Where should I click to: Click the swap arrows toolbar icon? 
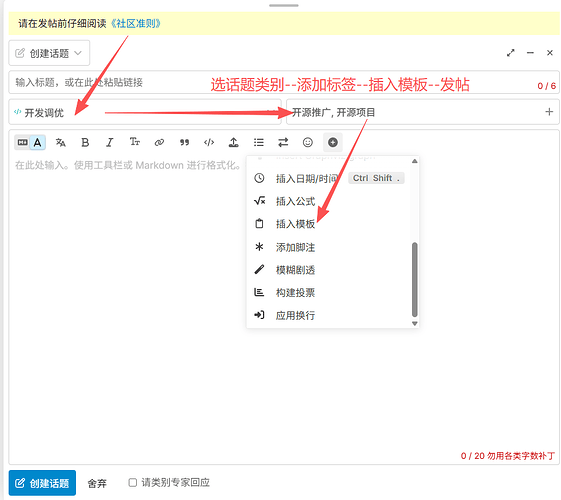pyautogui.click(x=283, y=143)
